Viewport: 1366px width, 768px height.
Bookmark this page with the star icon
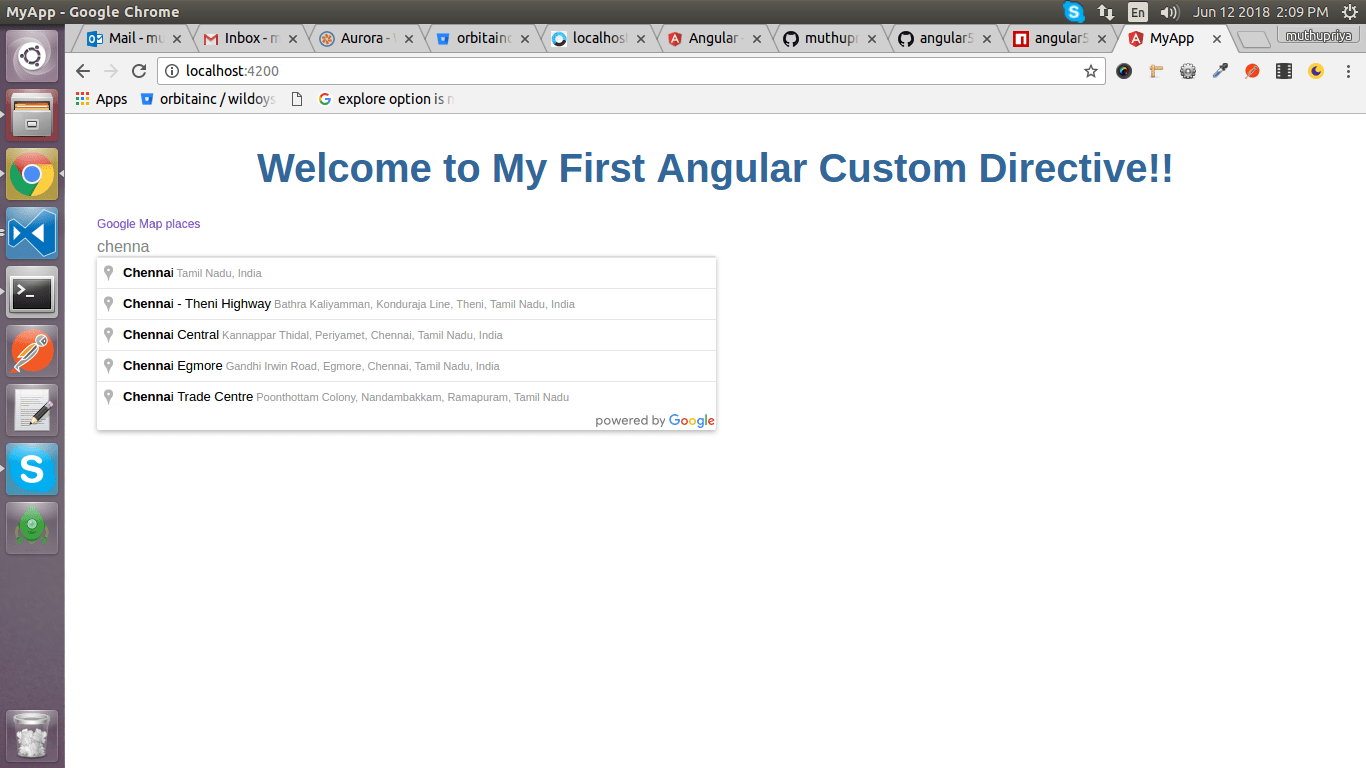pyautogui.click(x=1091, y=71)
